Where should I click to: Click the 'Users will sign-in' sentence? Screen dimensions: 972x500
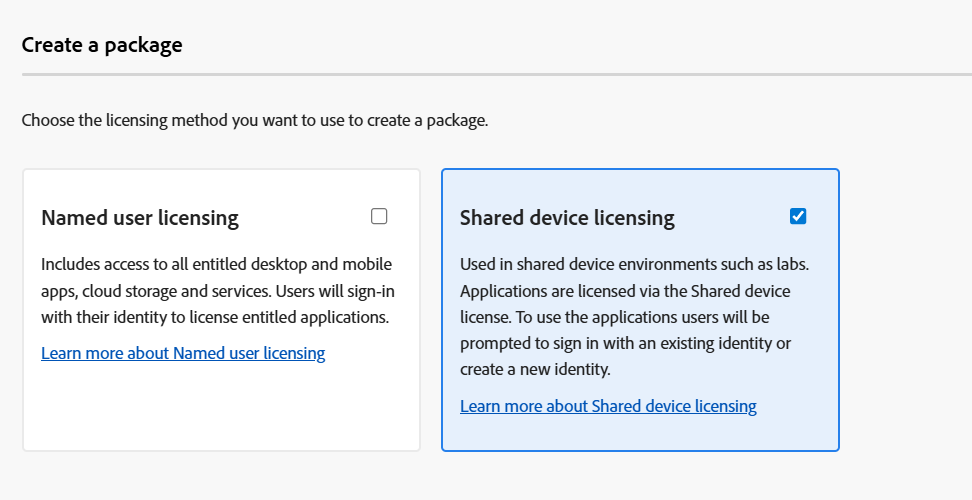pyautogui.click(x=335, y=291)
